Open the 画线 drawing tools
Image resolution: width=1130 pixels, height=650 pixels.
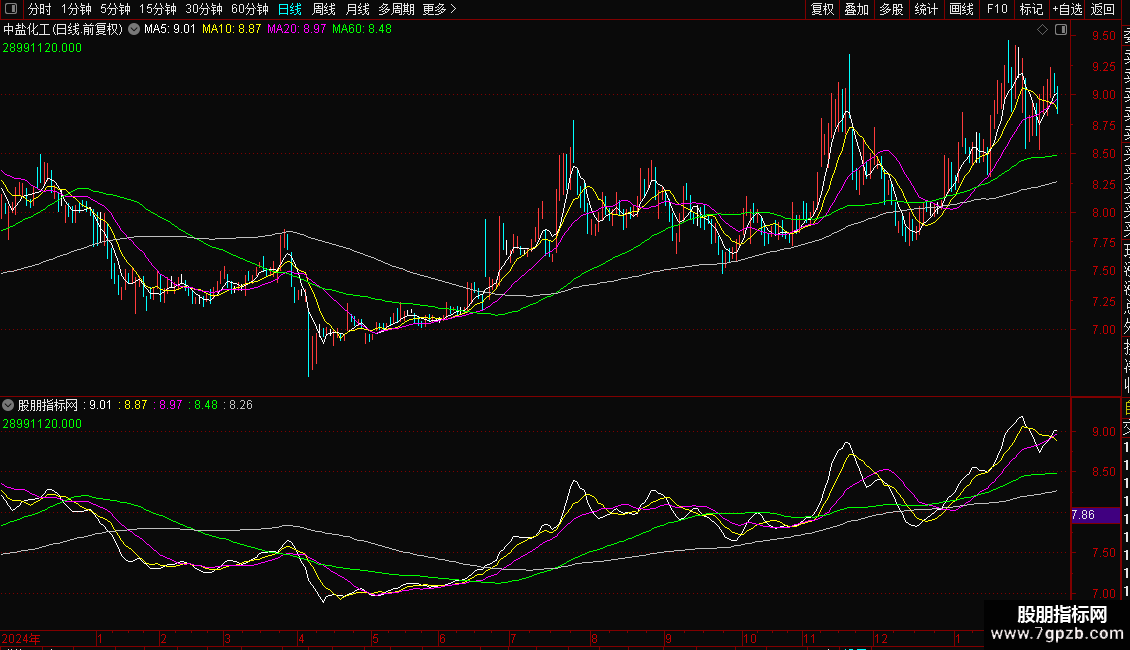pyautogui.click(x=961, y=9)
